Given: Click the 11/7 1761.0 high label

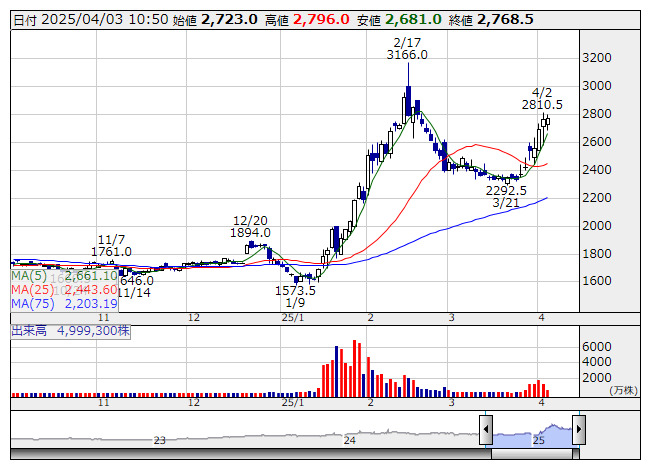Looking at the screenshot, I should point(111,246).
